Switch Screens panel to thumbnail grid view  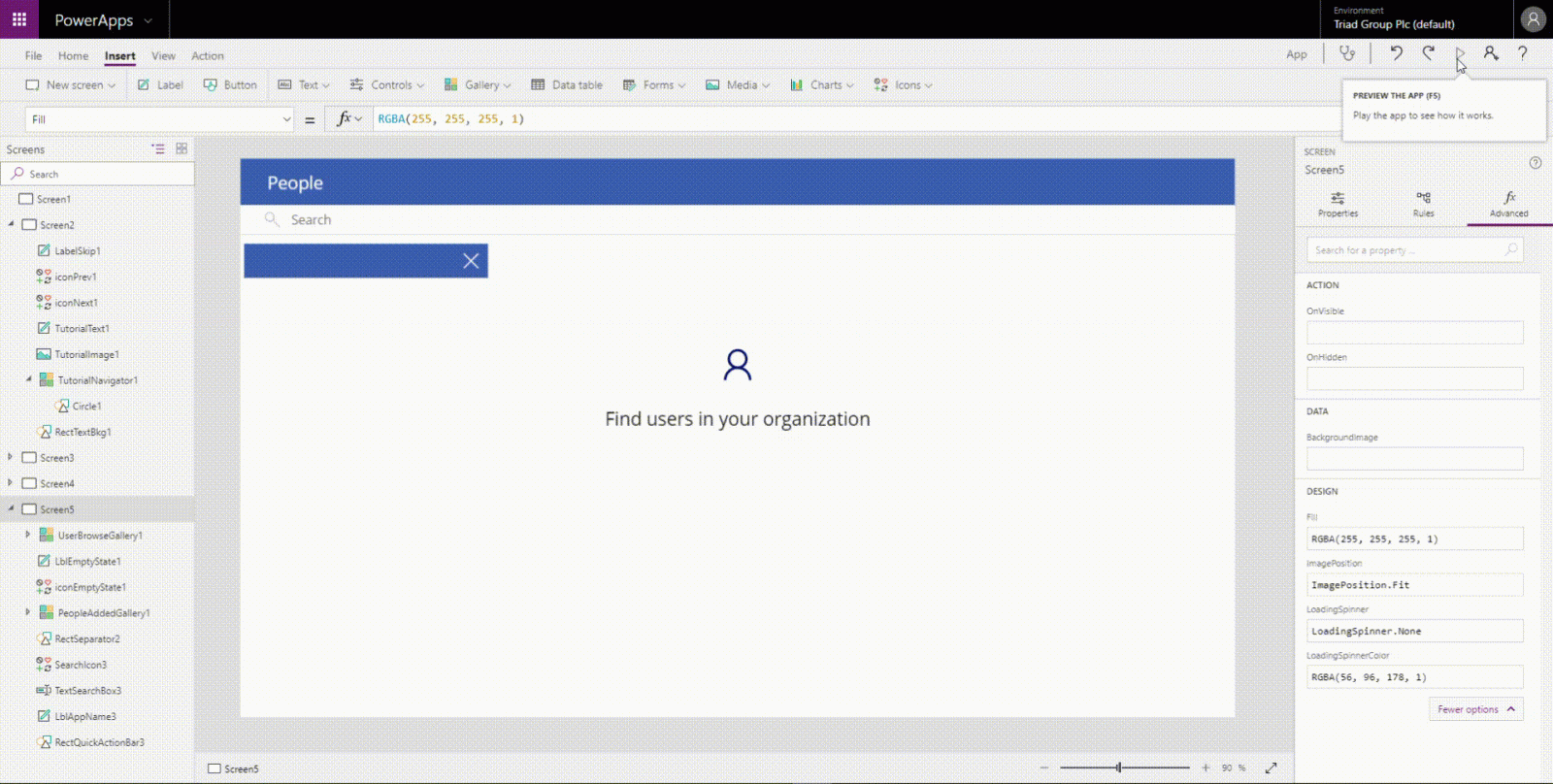(x=182, y=148)
